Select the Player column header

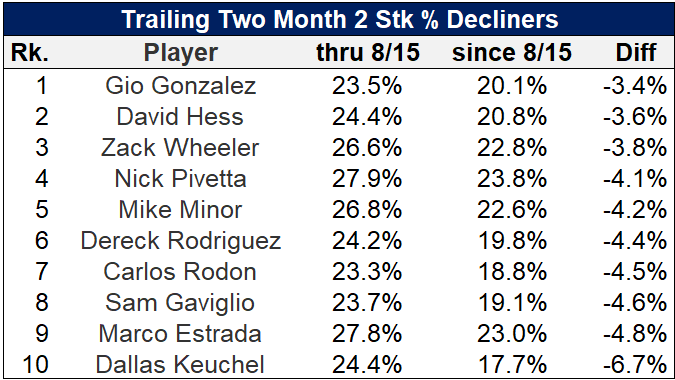[180, 53]
